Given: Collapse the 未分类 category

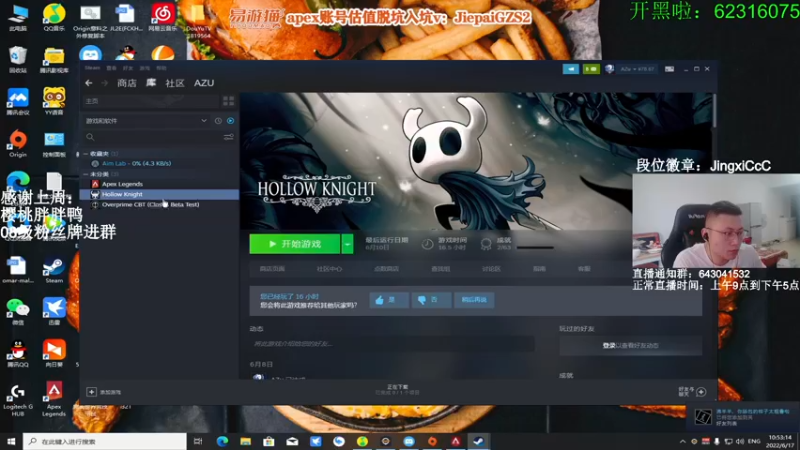Looking at the screenshot, I should [x=86, y=174].
